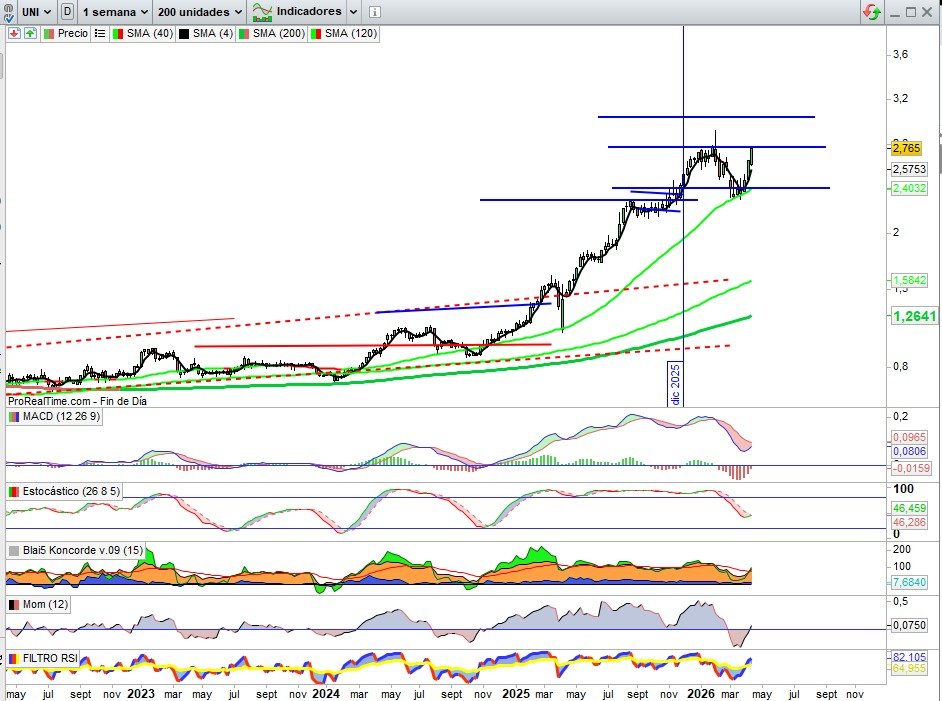Click the yellow 2,765 current price tag
Image resolution: width=942 pixels, height=701 pixels.
[907, 148]
